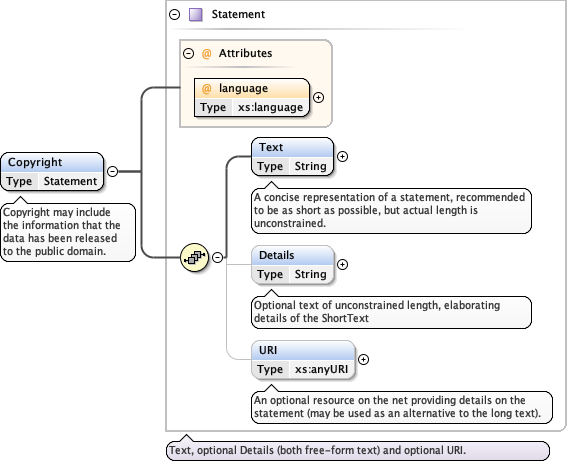Click the orange @ icon beside Attributes
The width and height of the screenshot is (568, 464).
[206, 54]
